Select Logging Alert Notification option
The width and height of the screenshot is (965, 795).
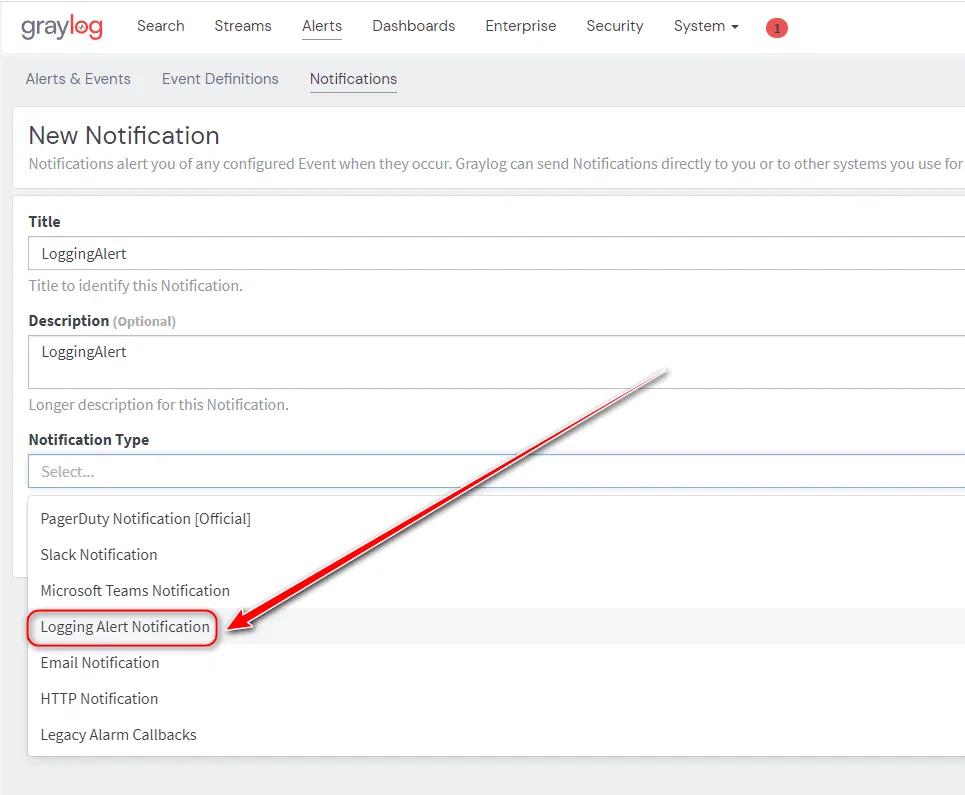click(125, 627)
